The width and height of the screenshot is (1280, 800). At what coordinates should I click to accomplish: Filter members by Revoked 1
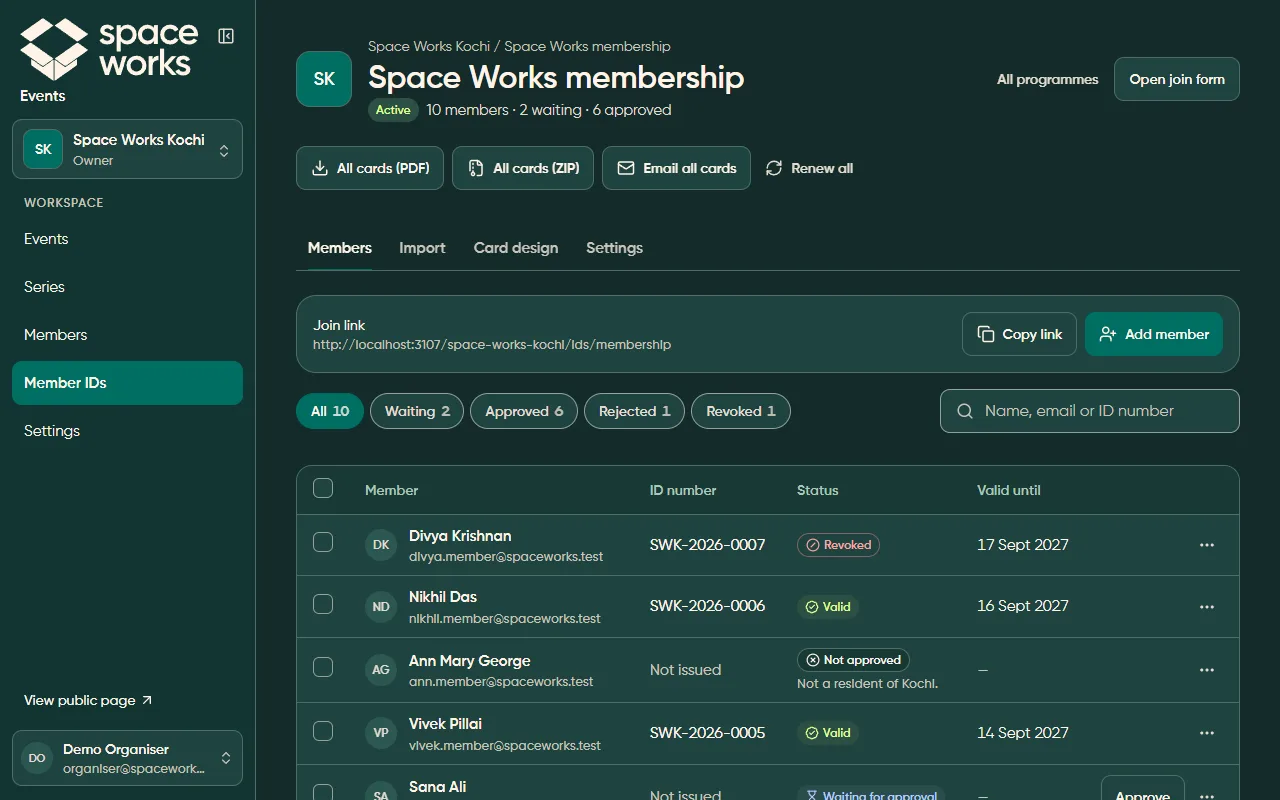(741, 411)
